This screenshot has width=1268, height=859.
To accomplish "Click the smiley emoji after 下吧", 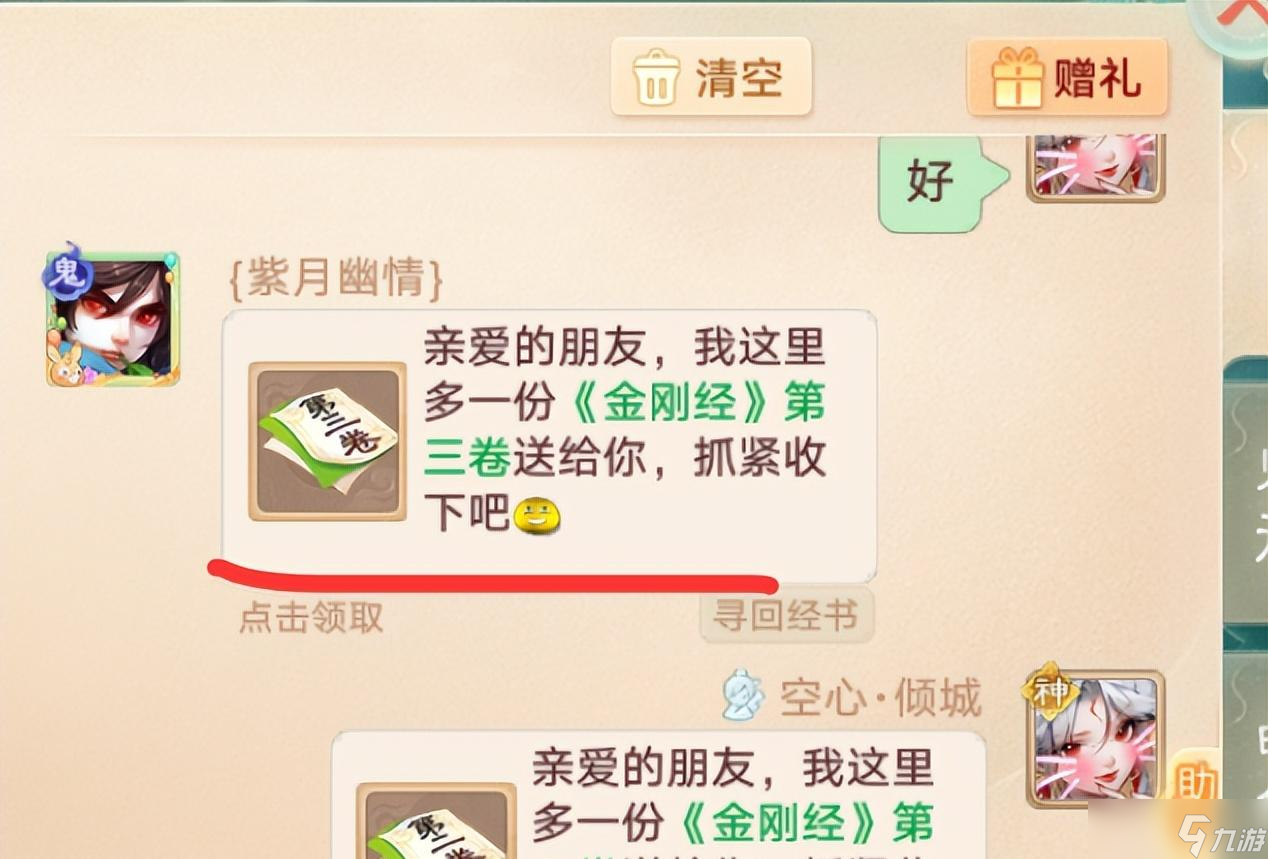I will (537, 516).
